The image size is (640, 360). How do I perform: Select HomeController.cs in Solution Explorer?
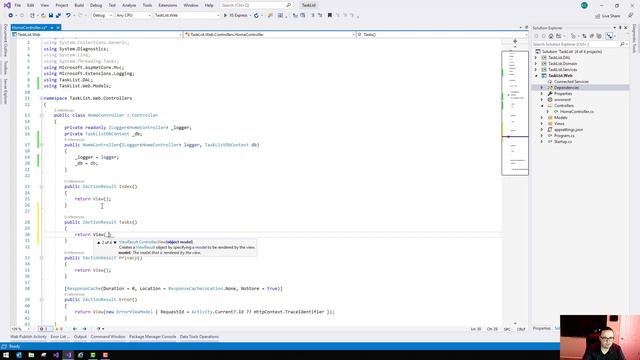576,111
